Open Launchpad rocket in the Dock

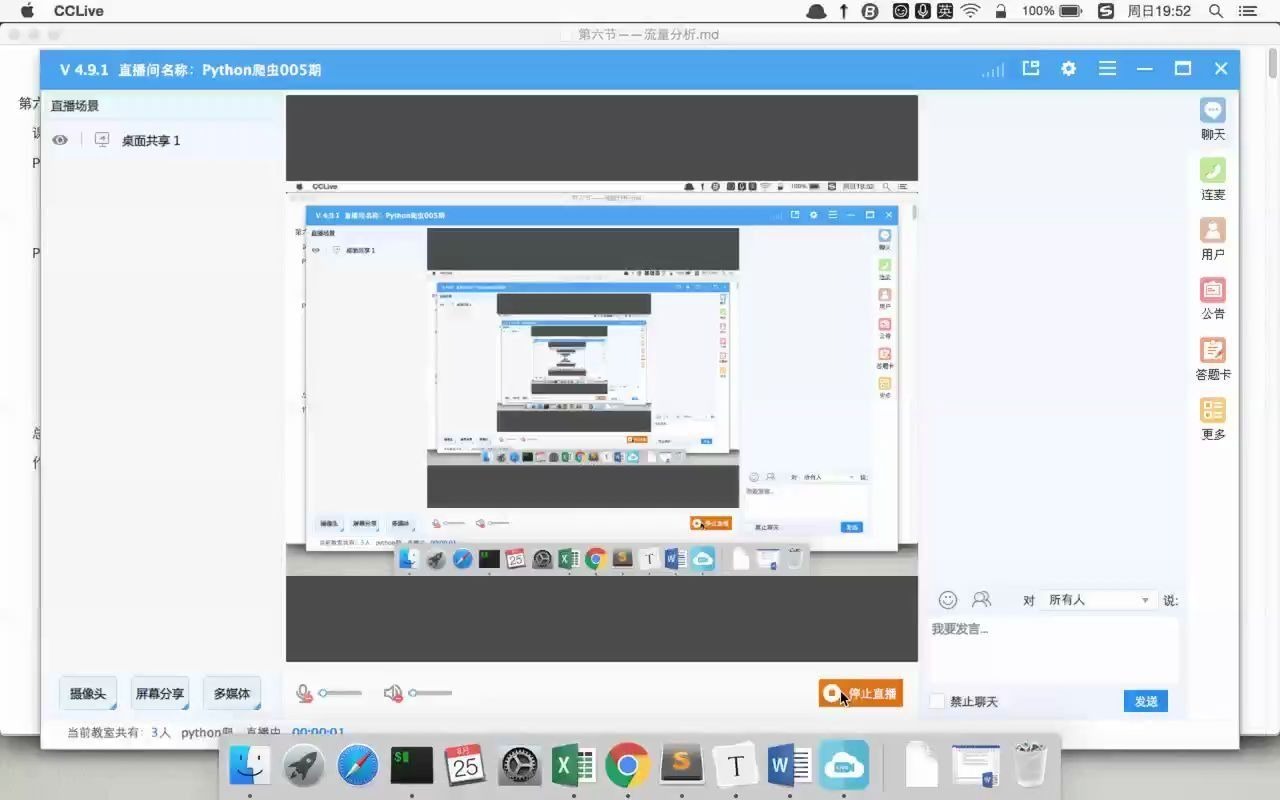click(x=304, y=766)
